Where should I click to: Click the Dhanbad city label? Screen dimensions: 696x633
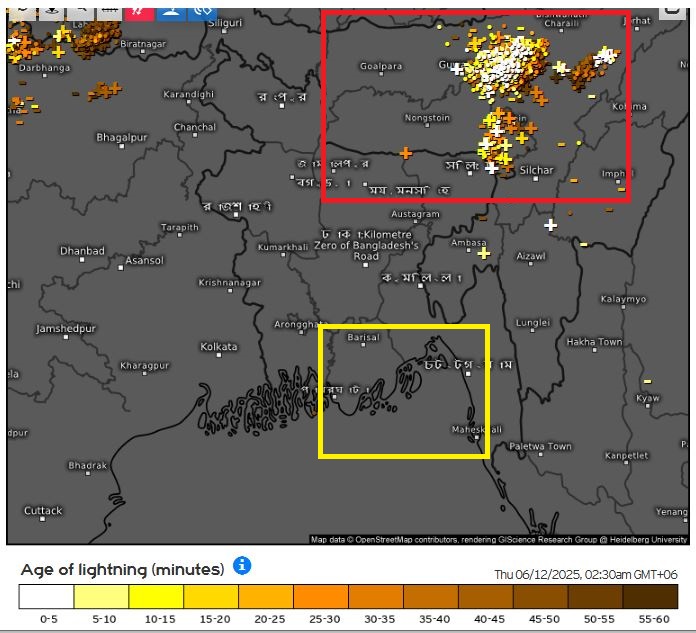tap(83, 251)
